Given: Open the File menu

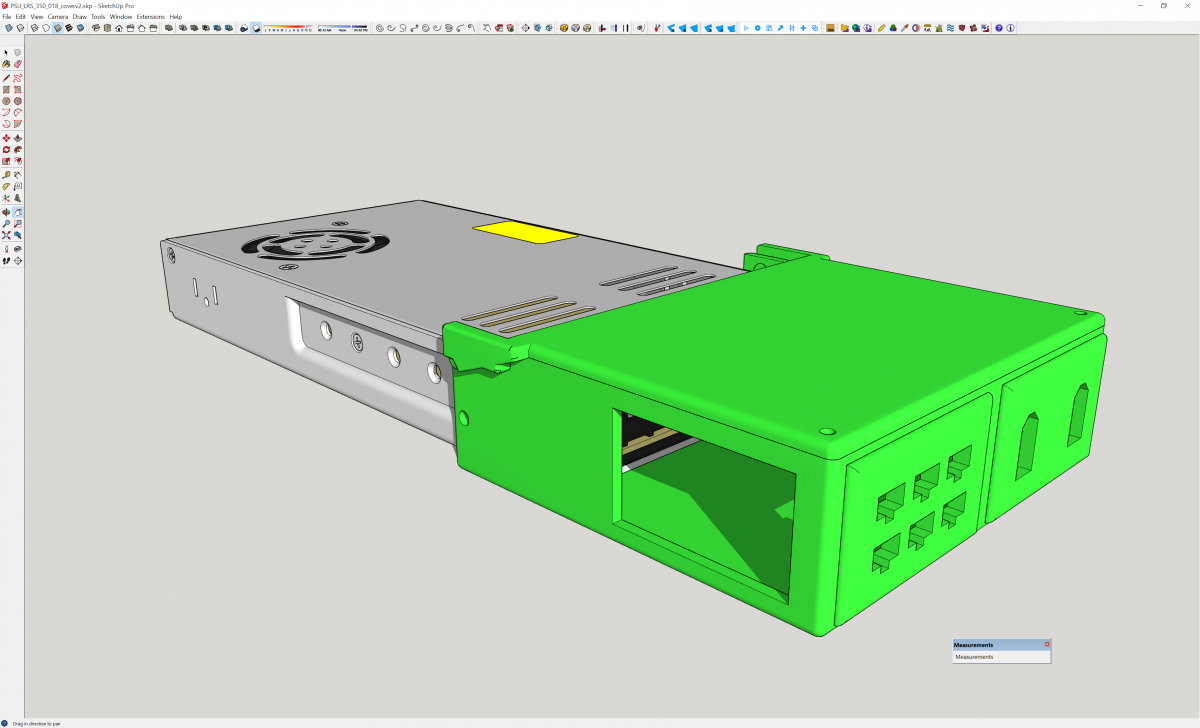Looking at the screenshot, I should pyautogui.click(x=7, y=17).
